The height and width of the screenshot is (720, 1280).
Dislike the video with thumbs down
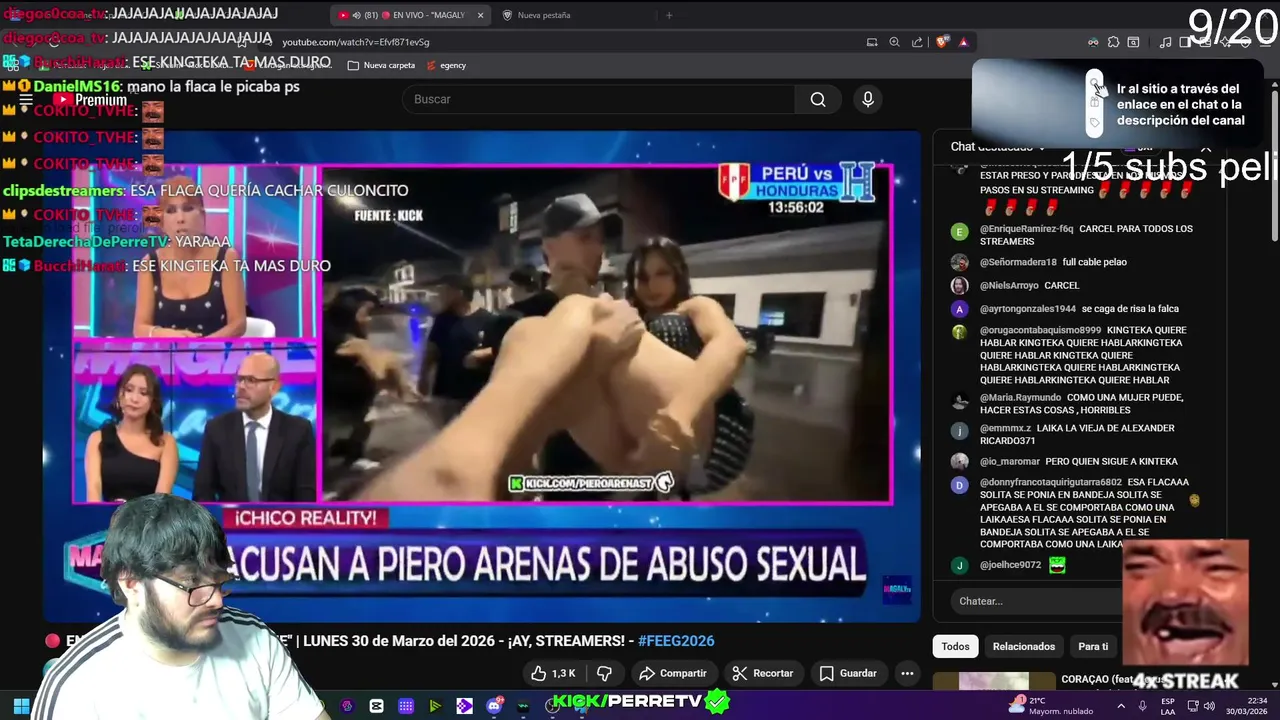click(x=604, y=673)
